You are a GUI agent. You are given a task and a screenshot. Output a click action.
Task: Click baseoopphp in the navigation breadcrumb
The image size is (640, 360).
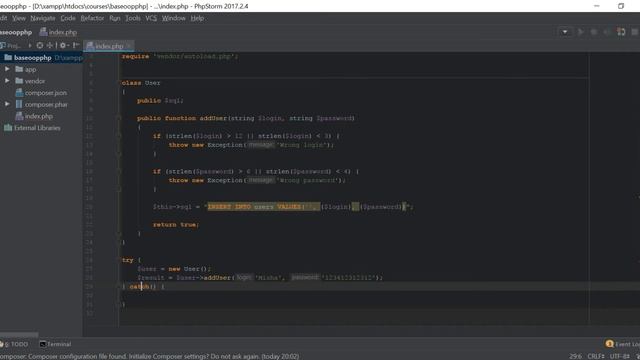click(x=16, y=32)
